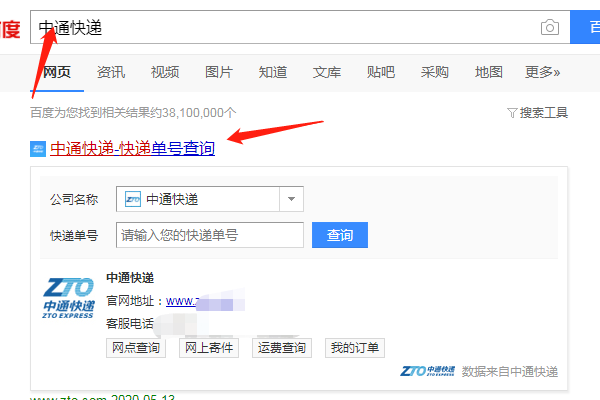Switch to the 文库 tab

point(327,72)
